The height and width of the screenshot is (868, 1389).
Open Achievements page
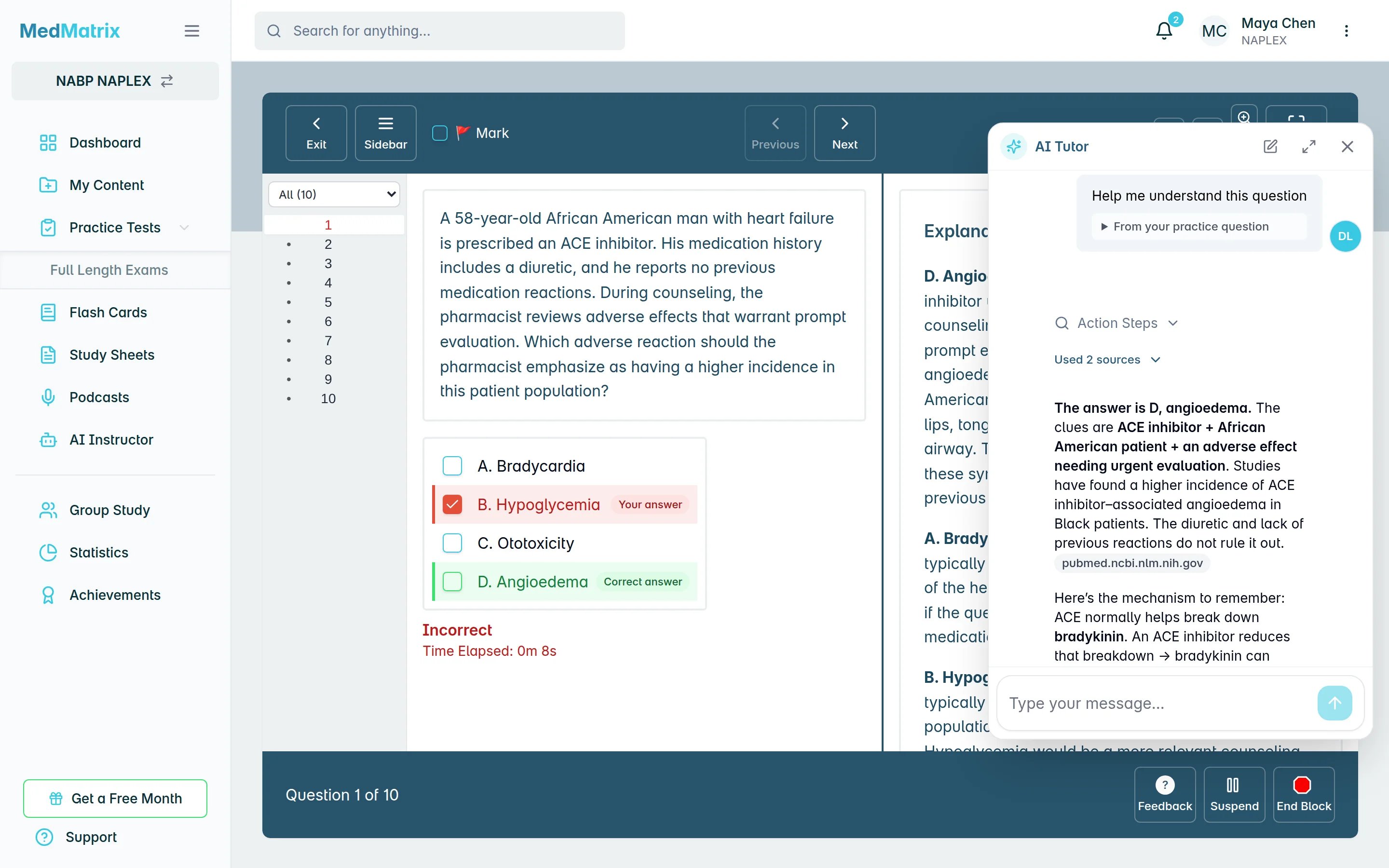[115, 595]
